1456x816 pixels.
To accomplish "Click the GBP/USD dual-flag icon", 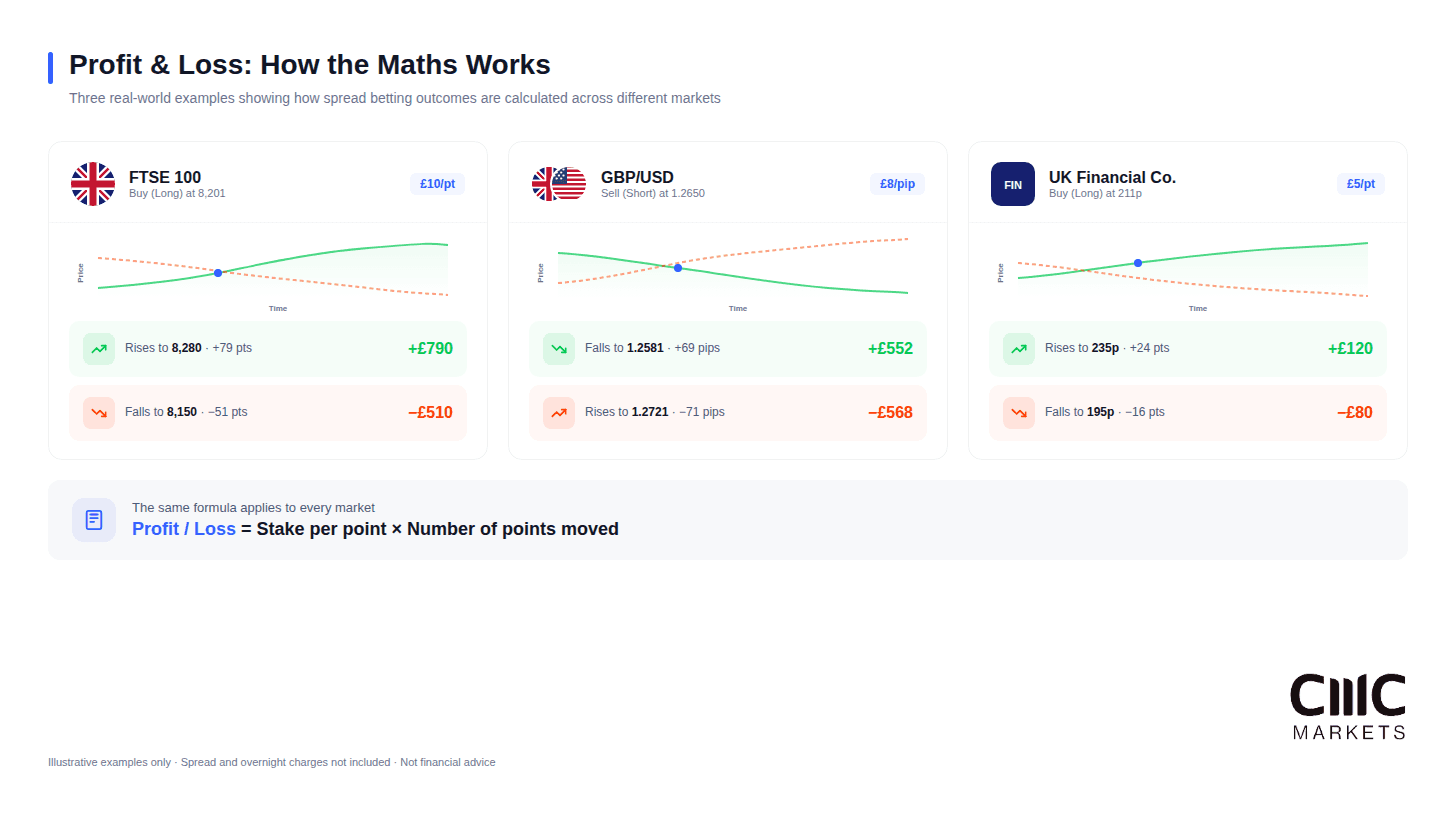I will click(x=559, y=184).
